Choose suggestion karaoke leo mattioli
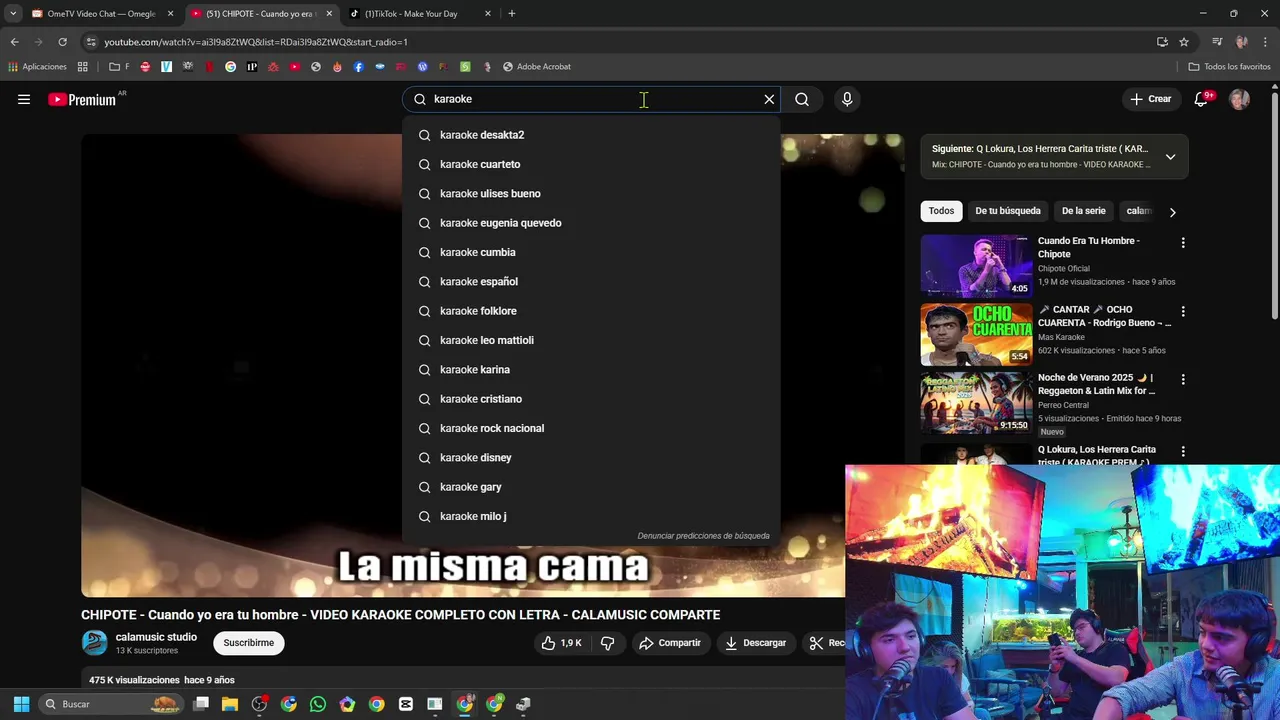Image resolution: width=1280 pixels, height=720 pixels. pos(590,340)
